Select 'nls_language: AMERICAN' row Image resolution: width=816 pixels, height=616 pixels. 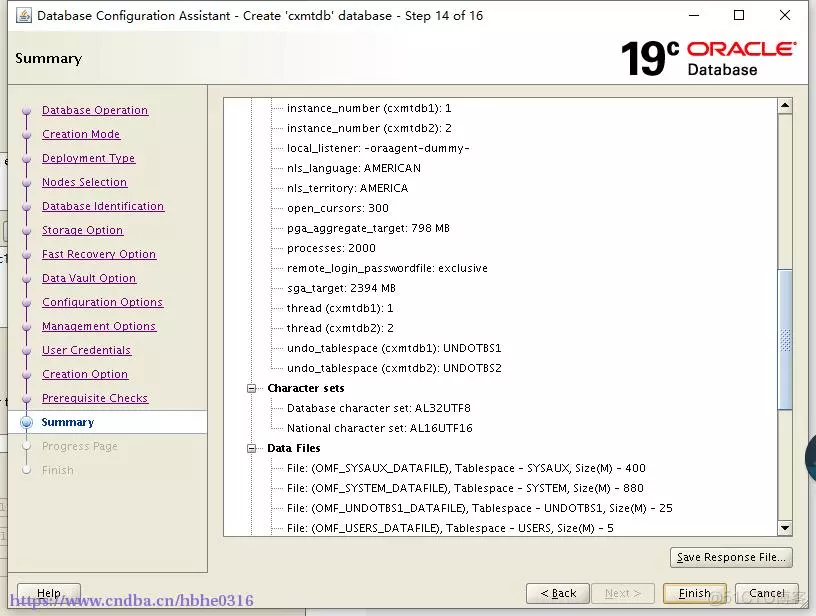[354, 168]
